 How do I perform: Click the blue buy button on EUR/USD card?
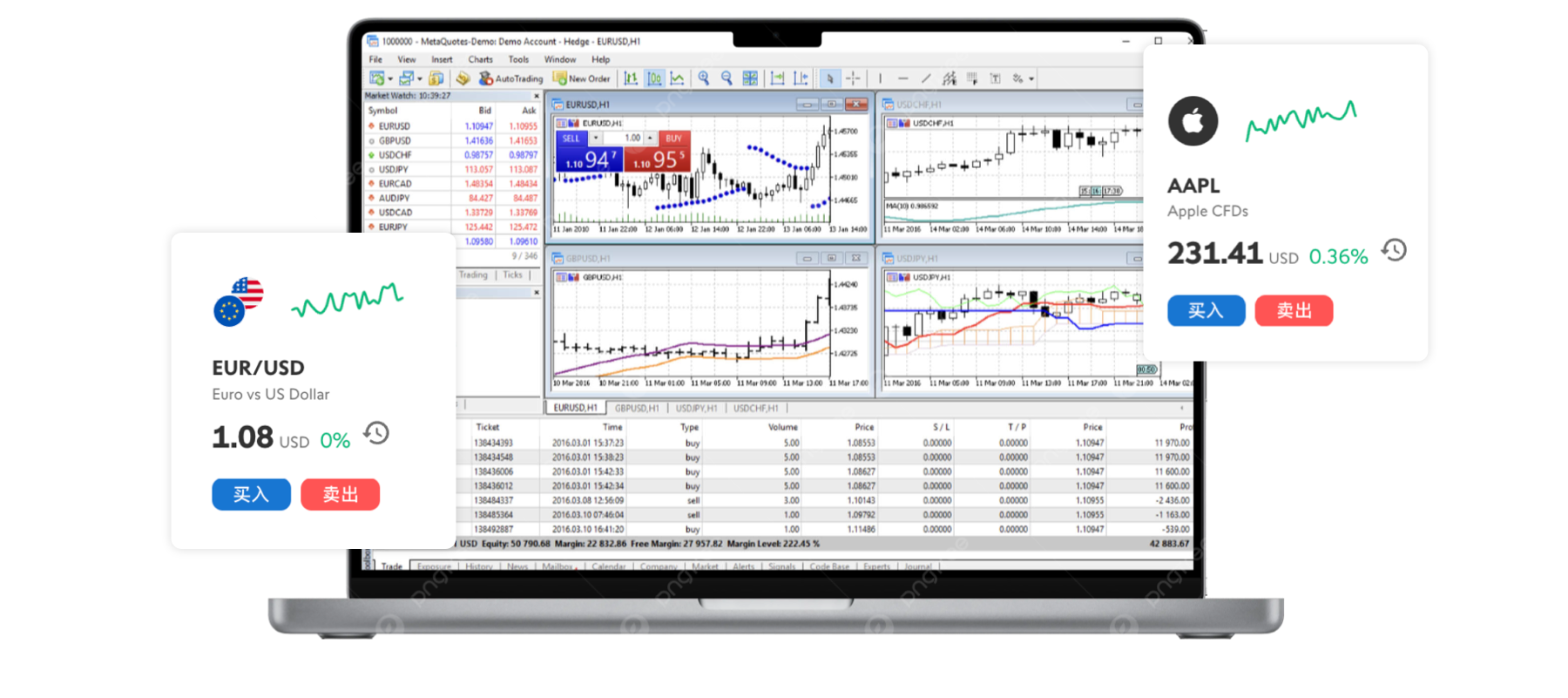point(251,494)
